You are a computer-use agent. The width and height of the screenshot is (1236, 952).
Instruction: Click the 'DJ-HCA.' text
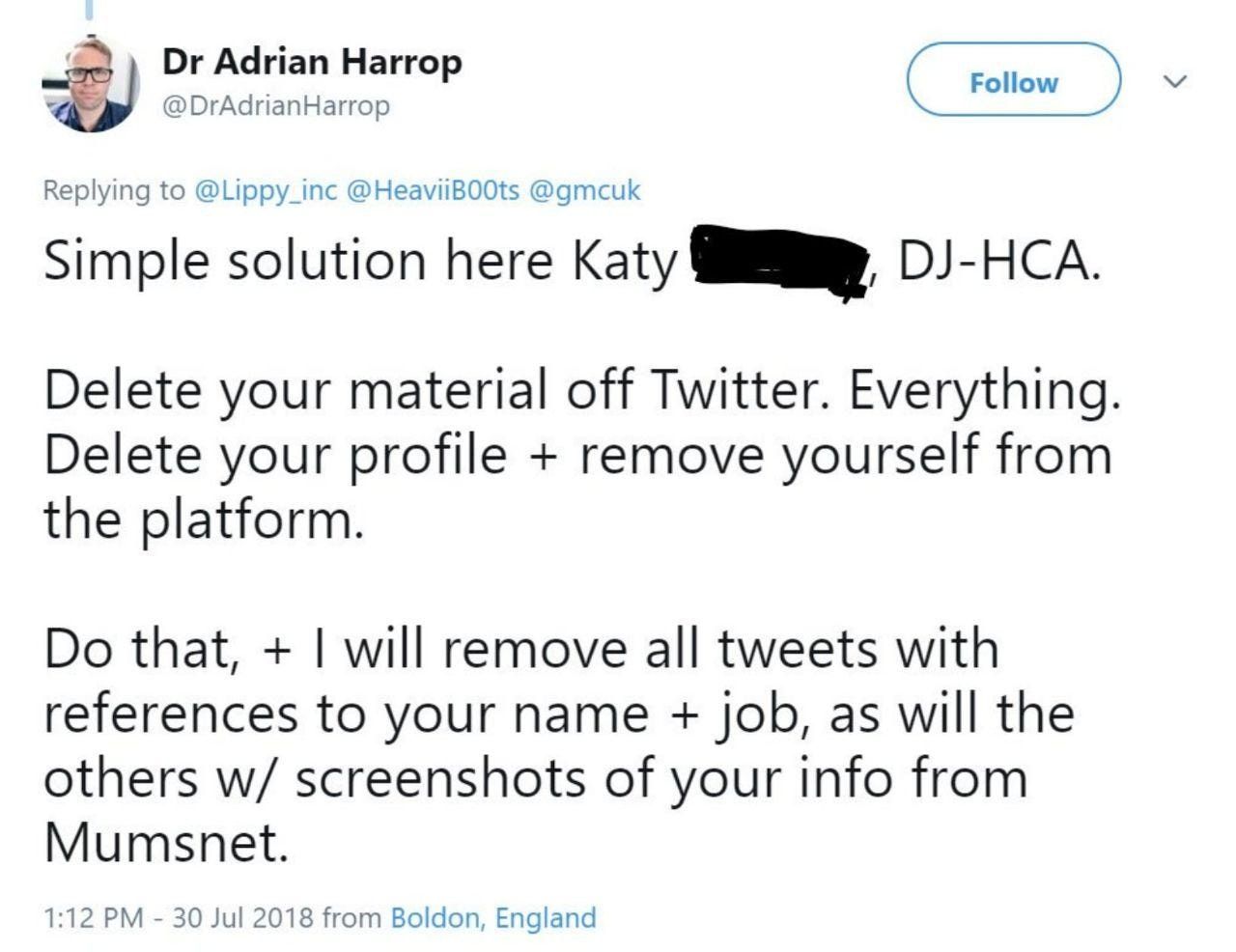pyautogui.click(x=998, y=260)
